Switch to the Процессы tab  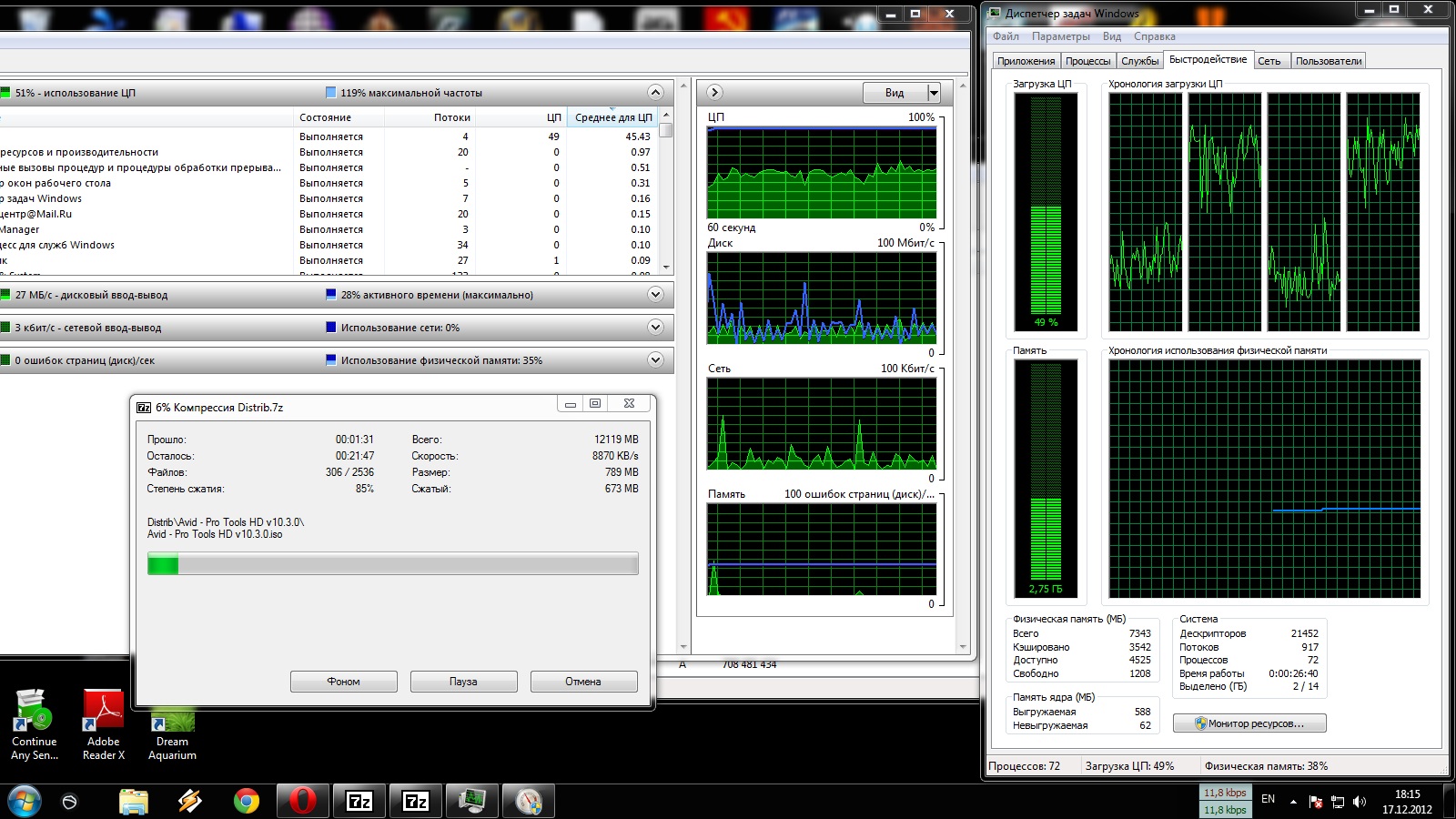click(1087, 61)
